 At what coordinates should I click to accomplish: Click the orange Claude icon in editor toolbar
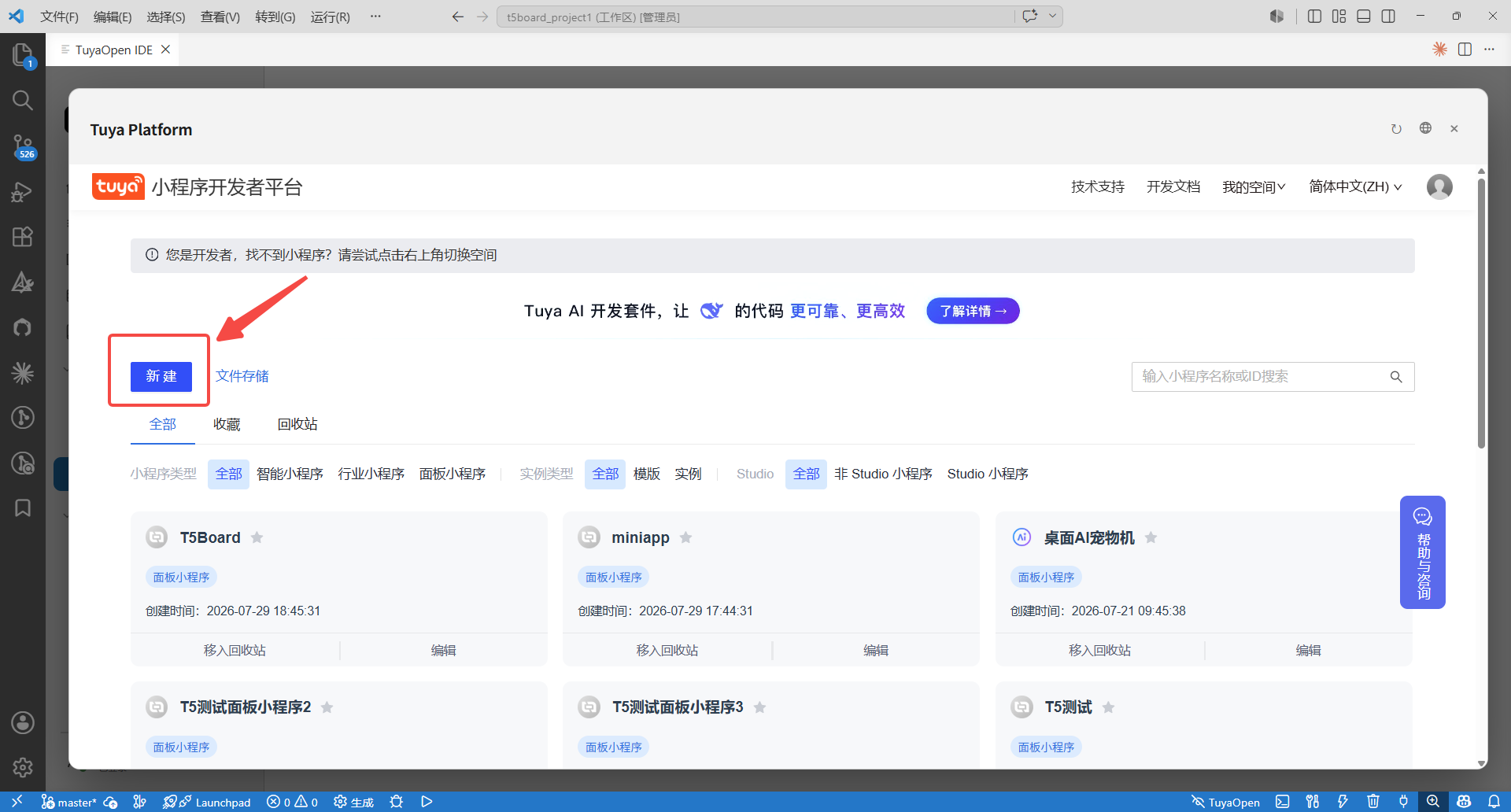[1439, 50]
